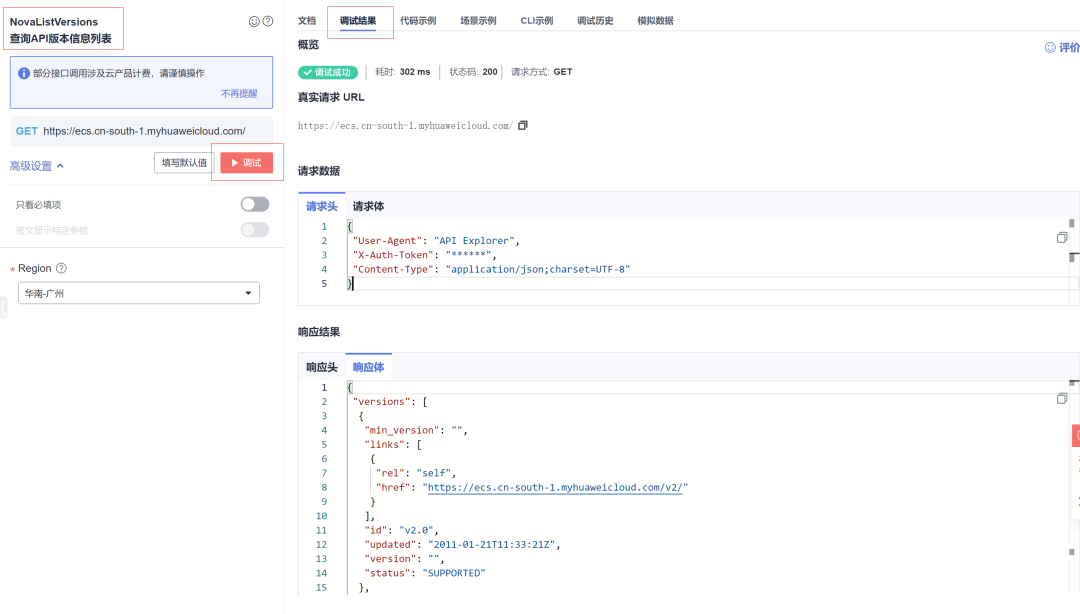1080x614 pixels.
Task: Open the Region dropdown showing 华南-广州
Action: (138, 293)
